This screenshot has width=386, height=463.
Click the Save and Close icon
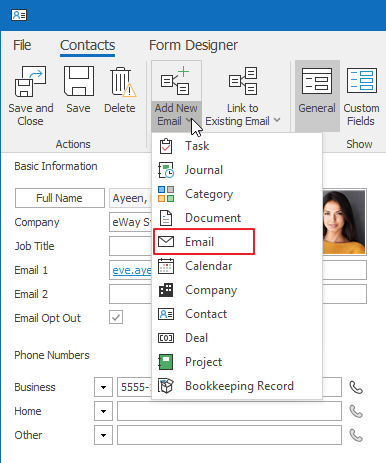coord(30,81)
